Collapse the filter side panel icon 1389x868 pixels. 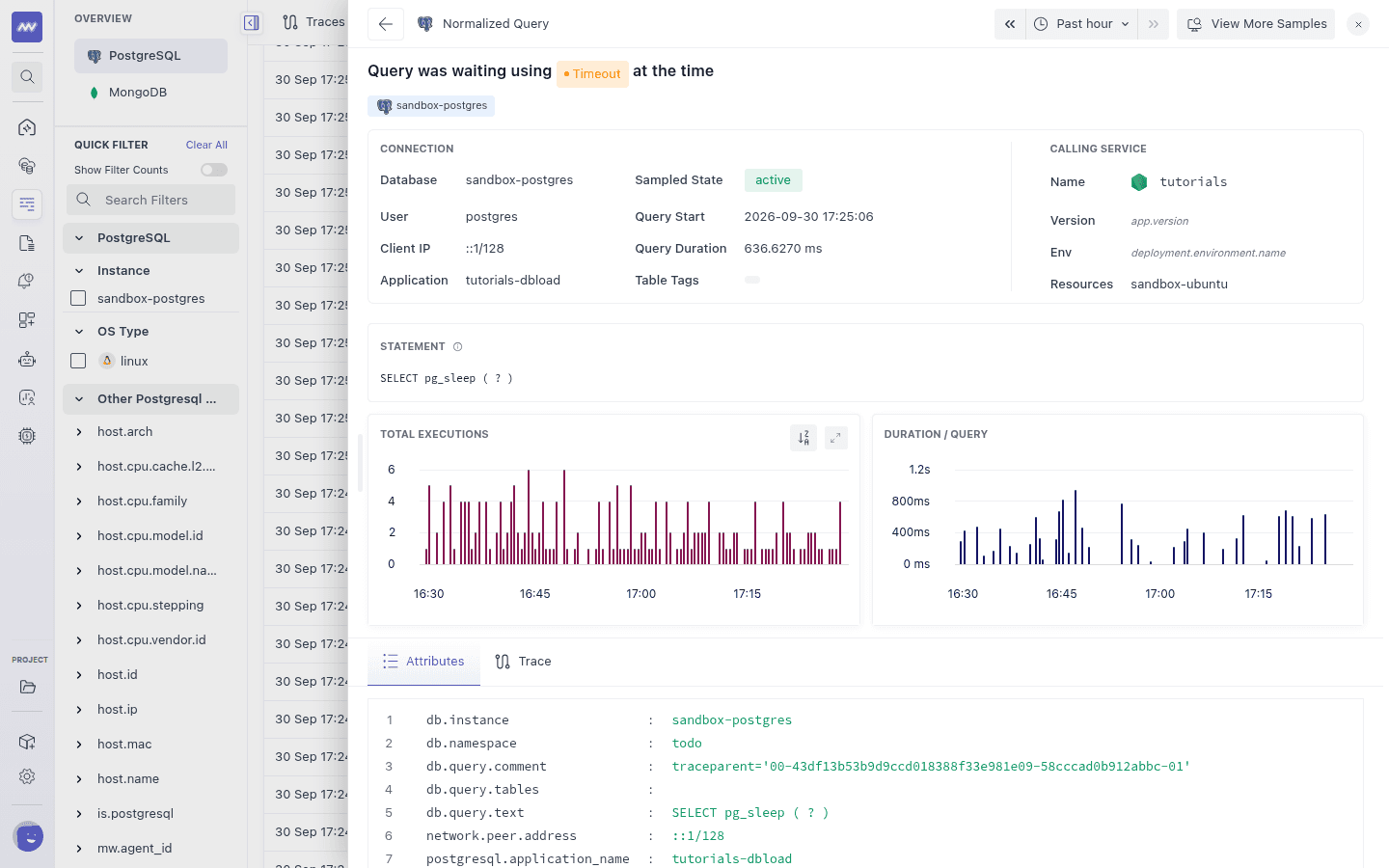click(x=251, y=23)
